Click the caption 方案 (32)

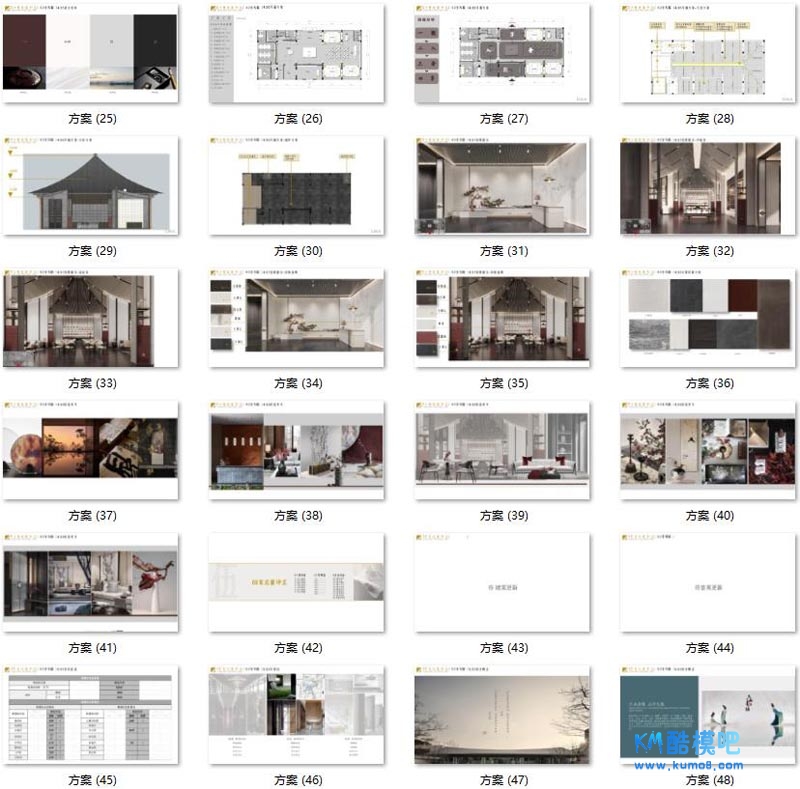pos(709,251)
